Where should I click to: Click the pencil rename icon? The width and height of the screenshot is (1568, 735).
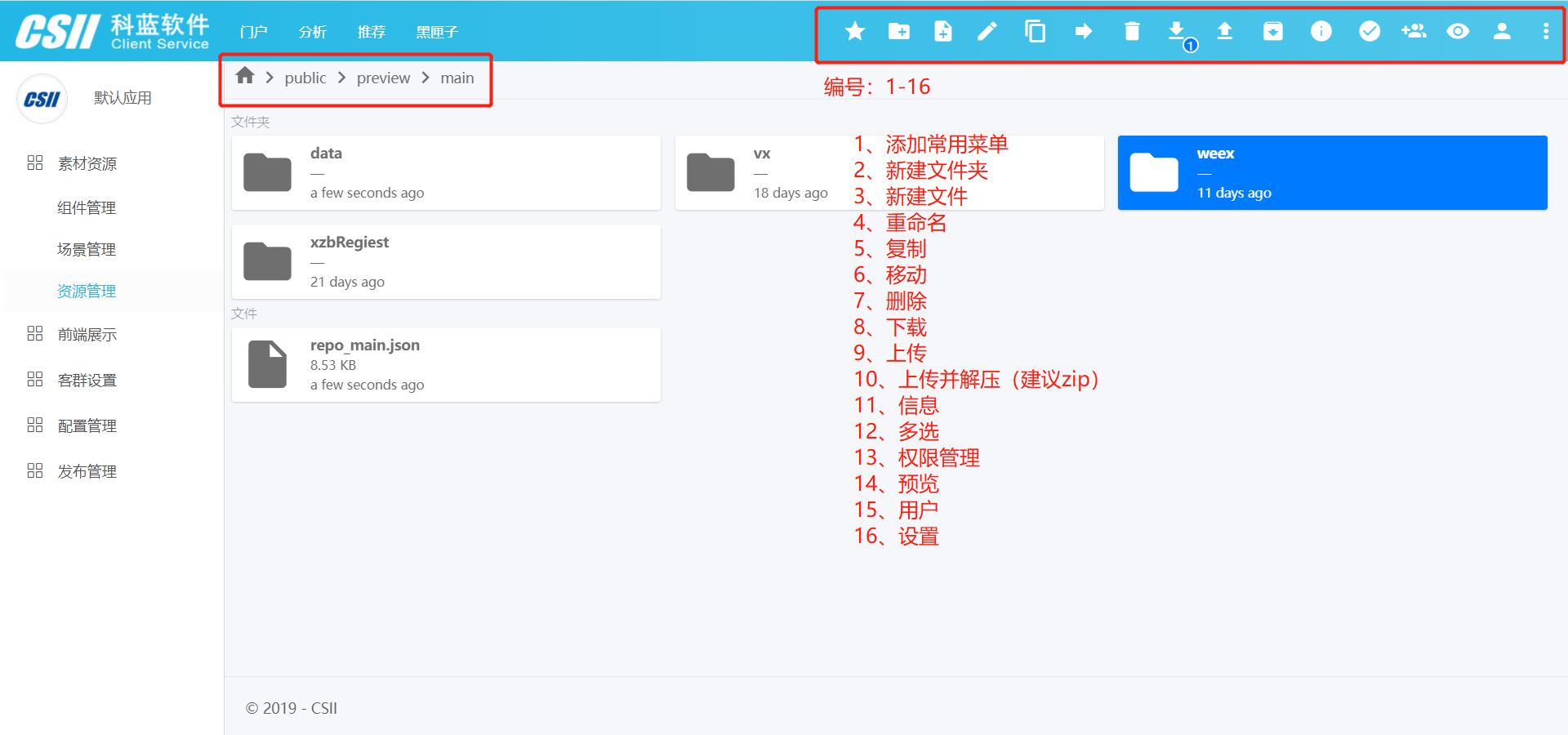pos(987,31)
